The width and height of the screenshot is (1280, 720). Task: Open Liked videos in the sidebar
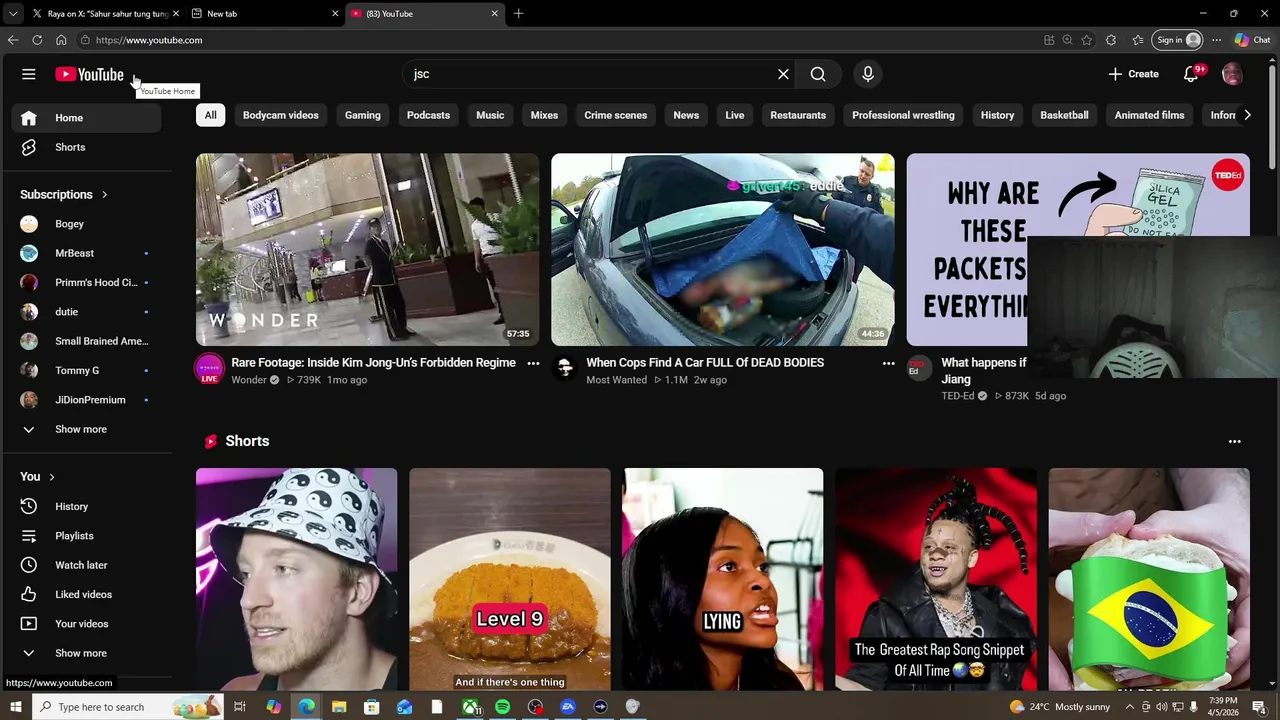(x=87, y=594)
